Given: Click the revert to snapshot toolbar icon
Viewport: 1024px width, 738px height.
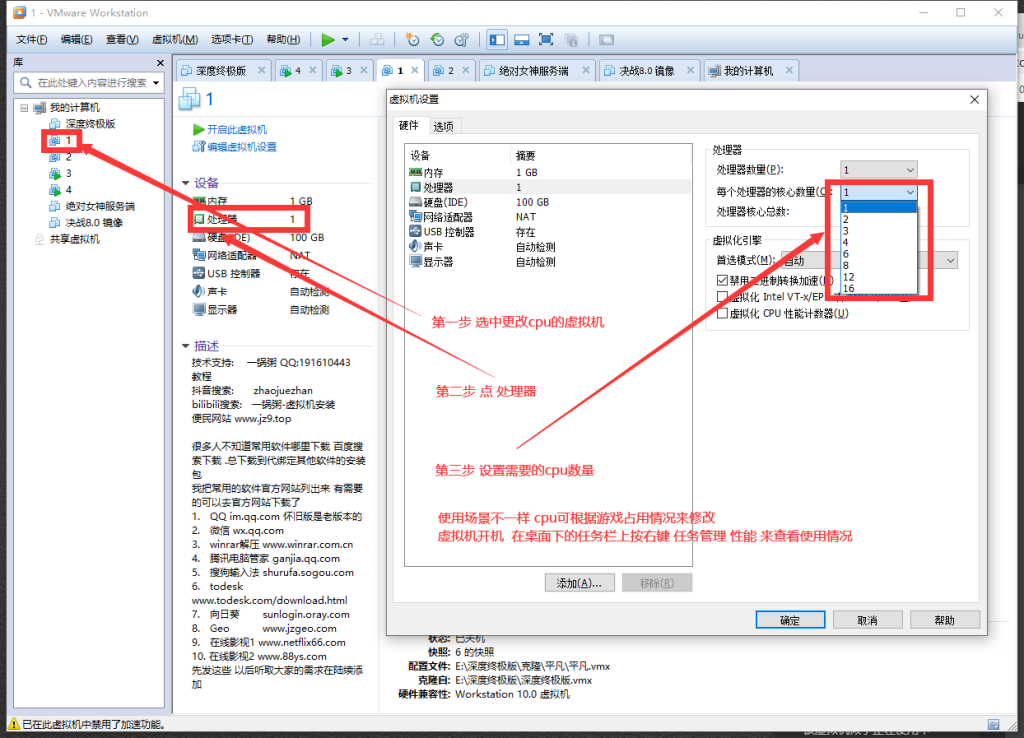Looking at the screenshot, I should coord(437,40).
